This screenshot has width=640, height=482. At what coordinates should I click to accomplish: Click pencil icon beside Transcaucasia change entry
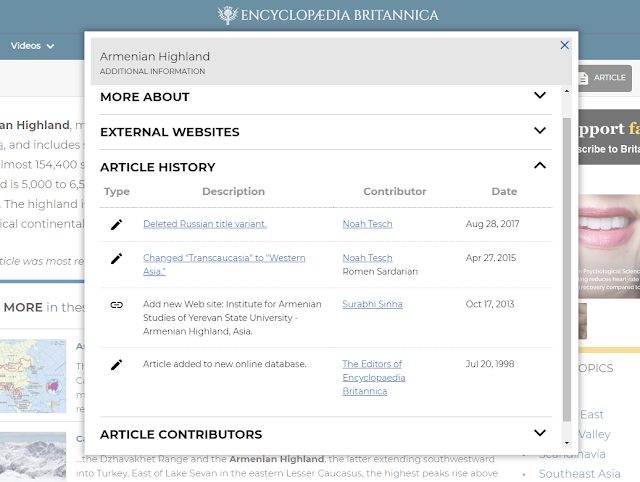(x=117, y=258)
